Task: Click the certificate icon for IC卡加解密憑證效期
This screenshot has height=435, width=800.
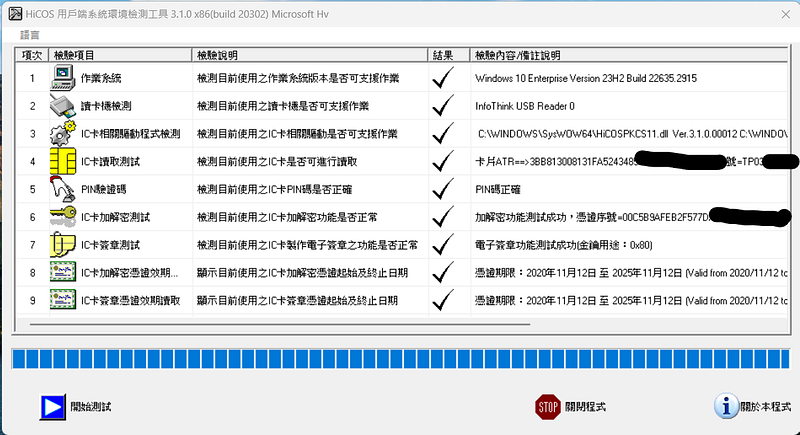Action: click(63, 272)
